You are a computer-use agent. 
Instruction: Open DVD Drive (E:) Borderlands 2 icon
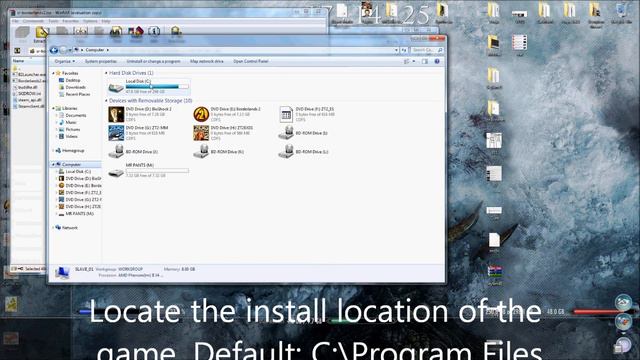point(201,114)
